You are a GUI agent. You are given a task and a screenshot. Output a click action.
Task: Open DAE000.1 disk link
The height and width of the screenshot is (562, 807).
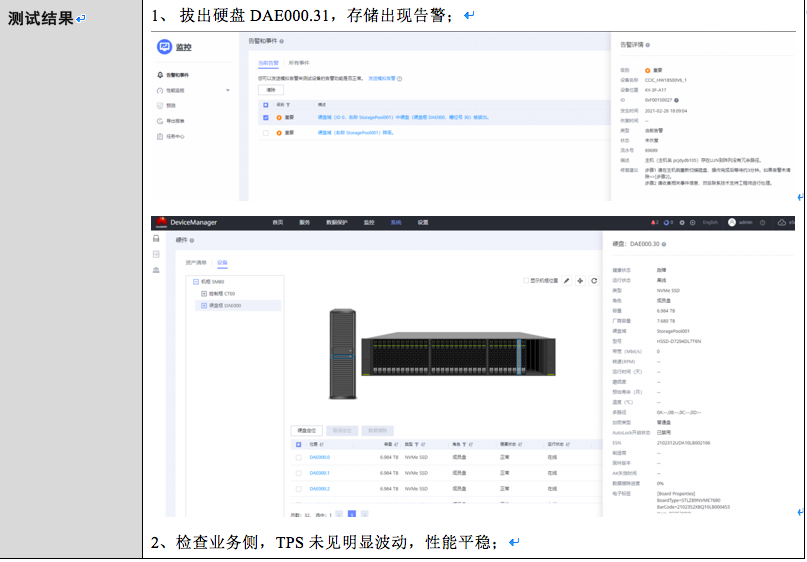coord(320,473)
